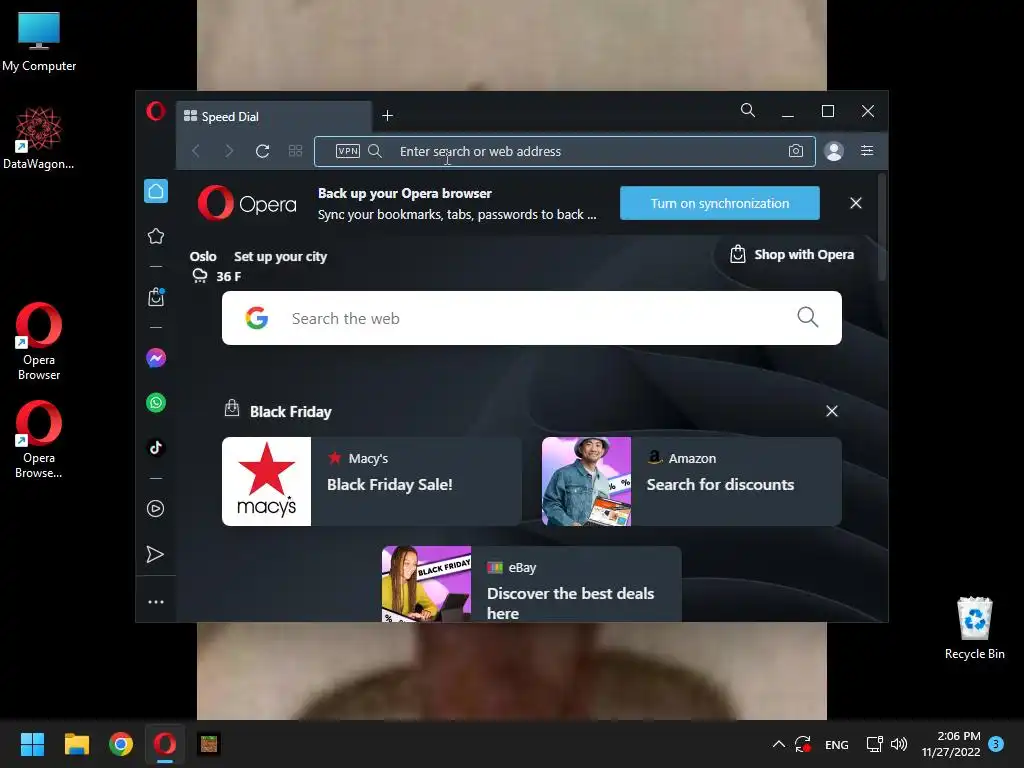The width and height of the screenshot is (1024, 768).
Task: Open Bookmarks star in sidebar
Action: pyautogui.click(x=156, y=236)
